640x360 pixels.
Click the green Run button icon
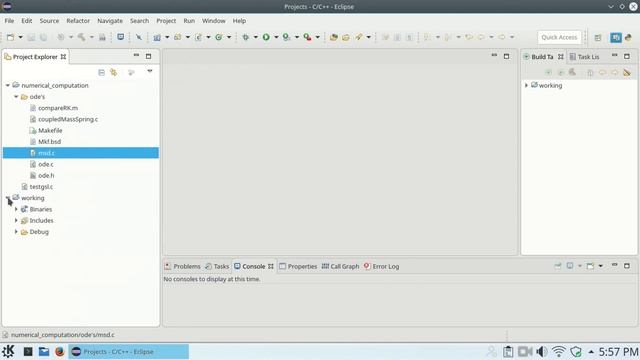point(266,37)
